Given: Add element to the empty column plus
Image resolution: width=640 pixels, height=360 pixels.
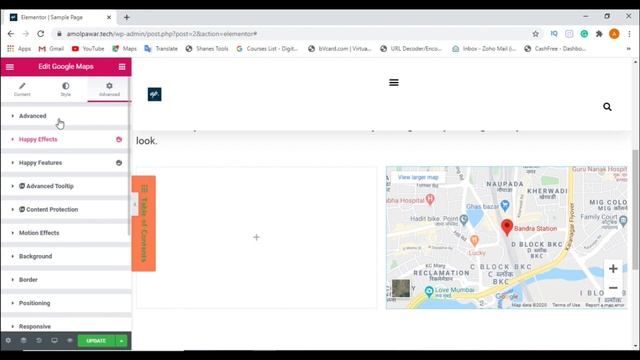Looking at the screenshot, I should tap(256, 237).
